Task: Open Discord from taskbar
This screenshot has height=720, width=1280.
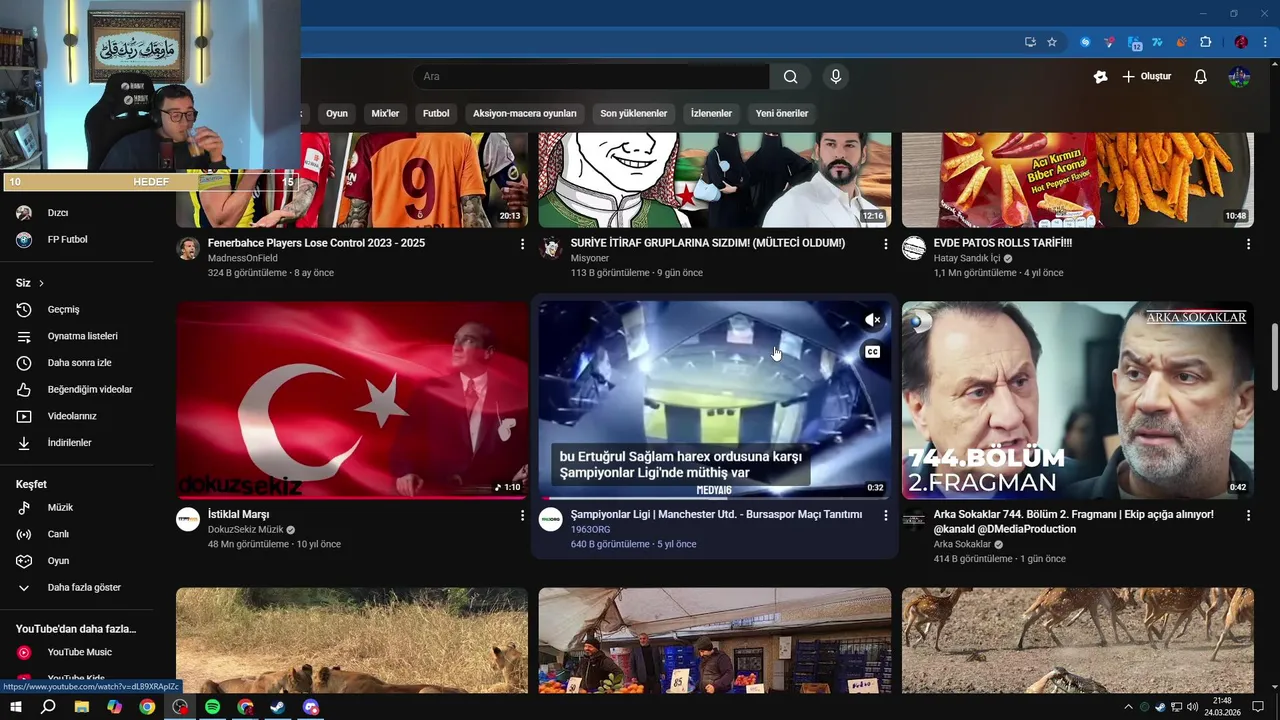Action: [311, 707]
